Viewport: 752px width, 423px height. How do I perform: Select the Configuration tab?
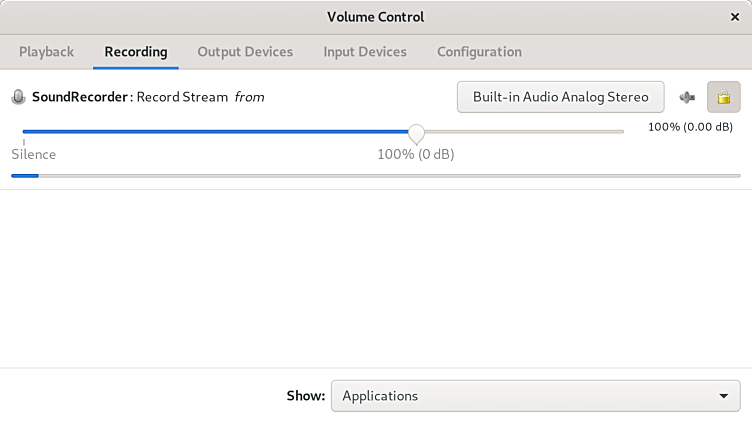tap(479, 52)
